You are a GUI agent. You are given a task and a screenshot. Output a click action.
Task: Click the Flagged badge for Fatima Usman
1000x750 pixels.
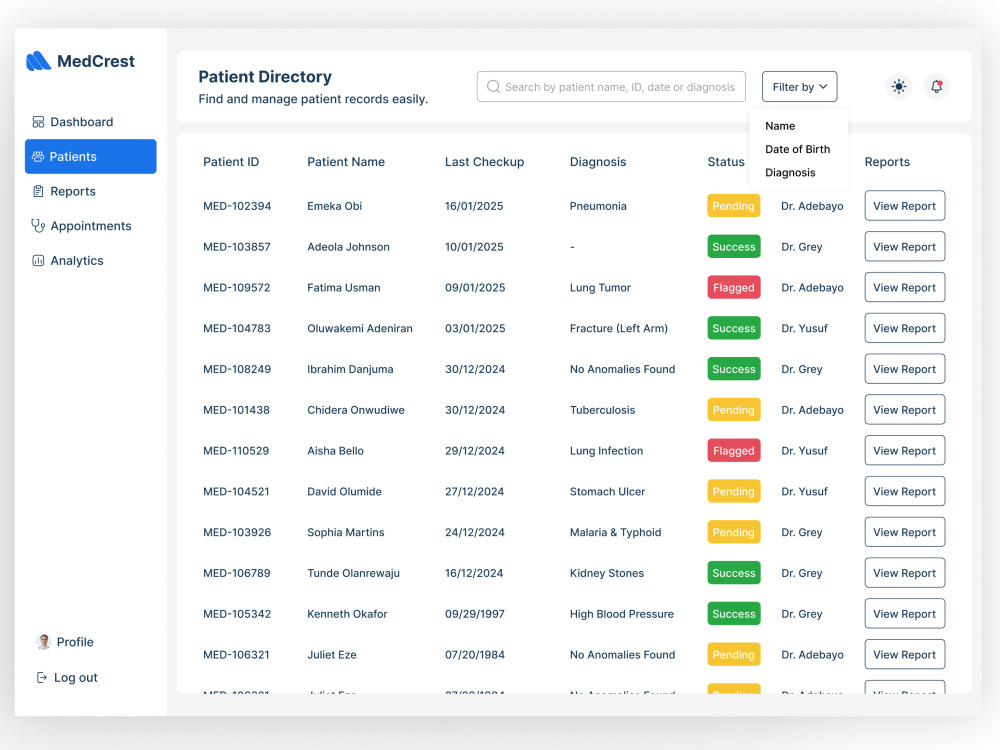click(x=733, y=288)
